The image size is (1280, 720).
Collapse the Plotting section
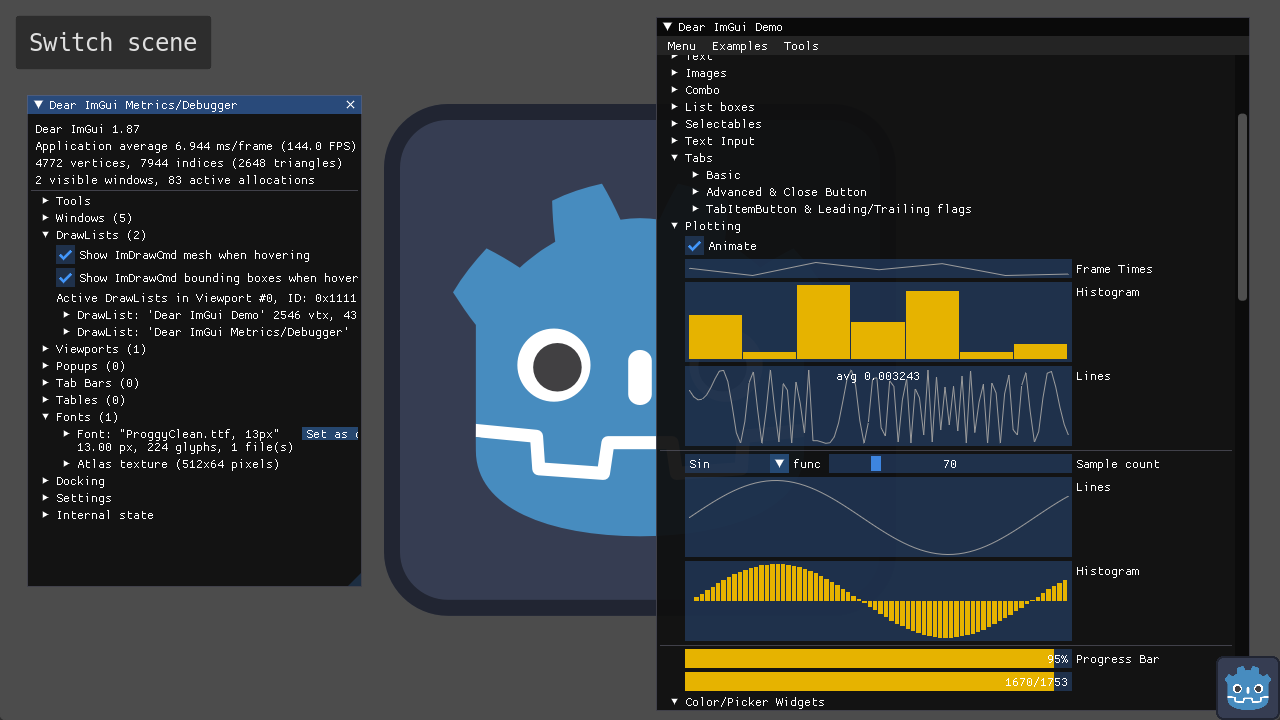pos(675,226)
